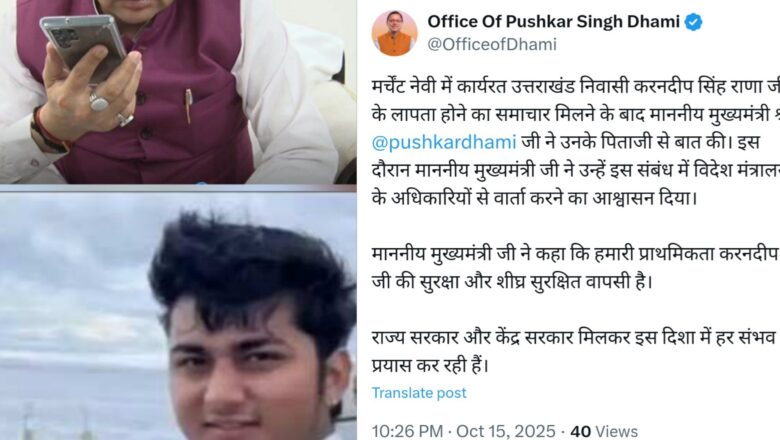
Task: Click the Oct 15, 2025 date
Action: (505, 431)
